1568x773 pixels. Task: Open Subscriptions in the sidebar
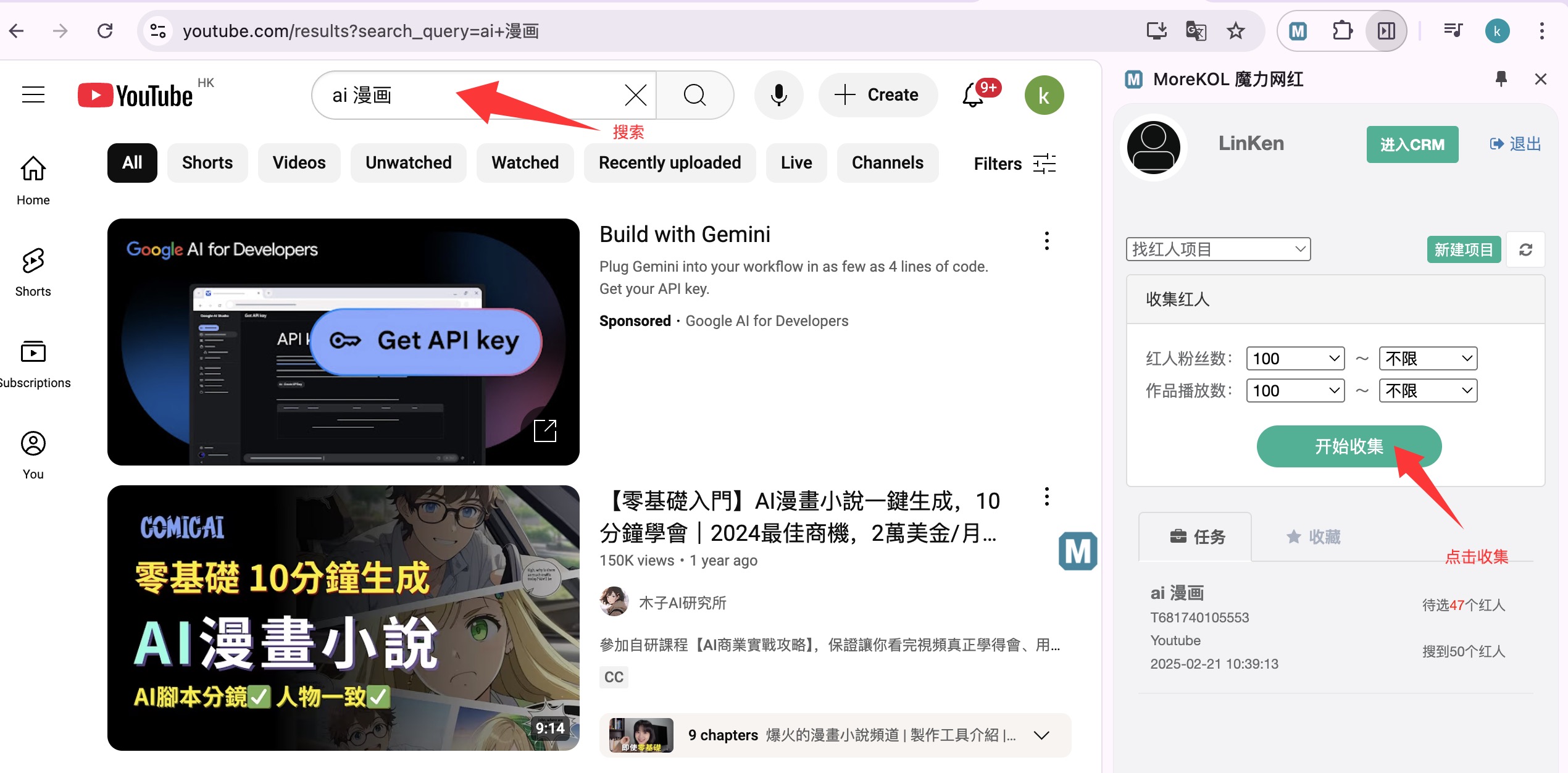(x=33, y=364)
